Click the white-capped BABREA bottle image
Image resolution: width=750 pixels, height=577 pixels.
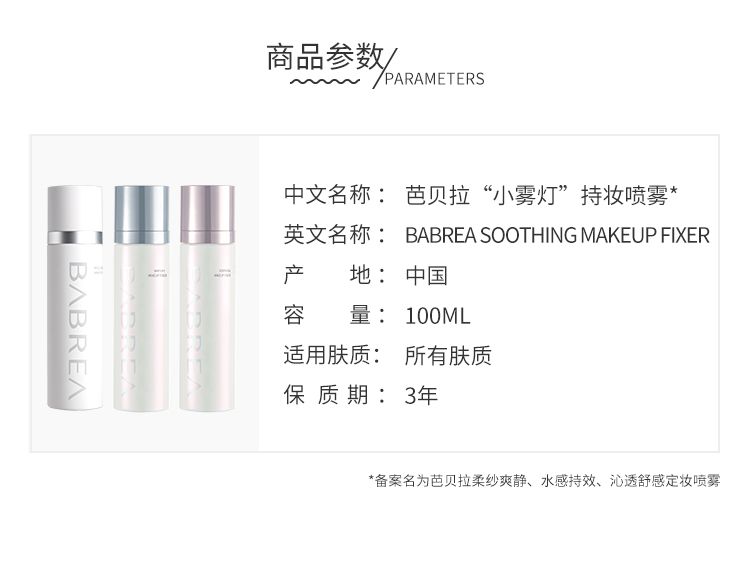pyautogui.click(x=75, y=298)
